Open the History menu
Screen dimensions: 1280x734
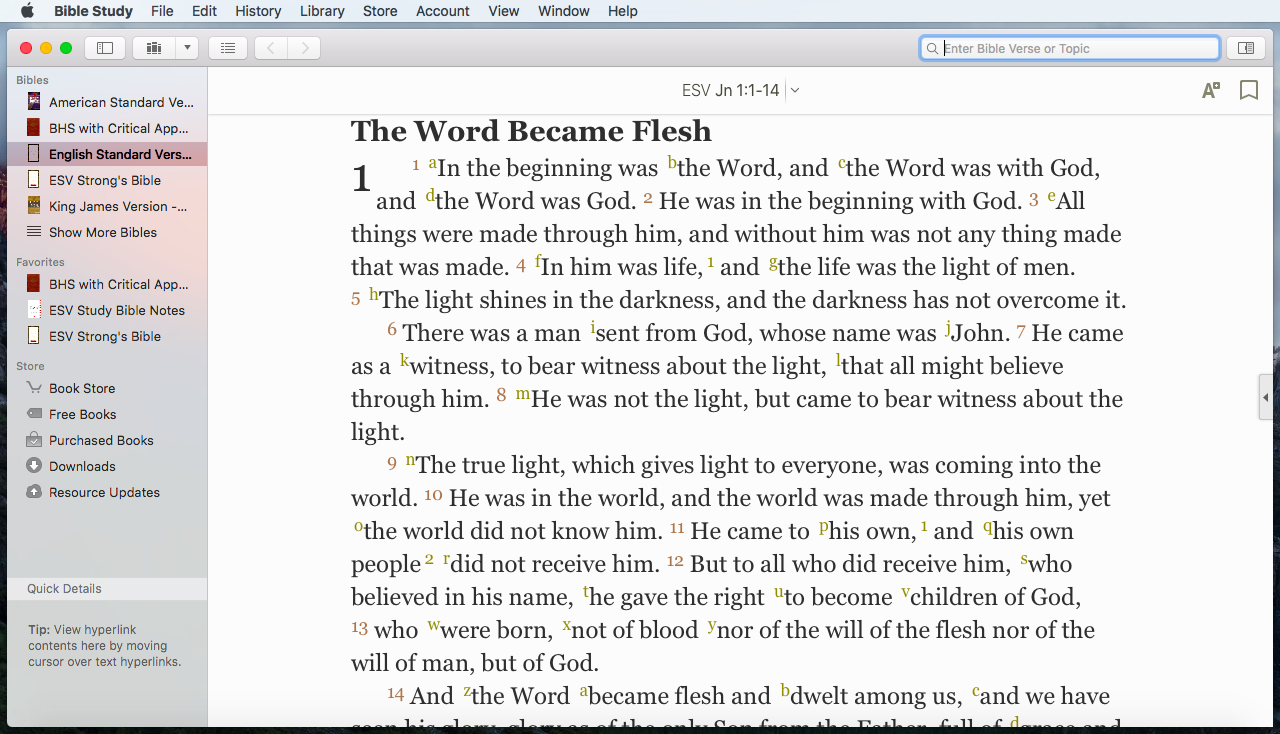(x=258, y=11)
